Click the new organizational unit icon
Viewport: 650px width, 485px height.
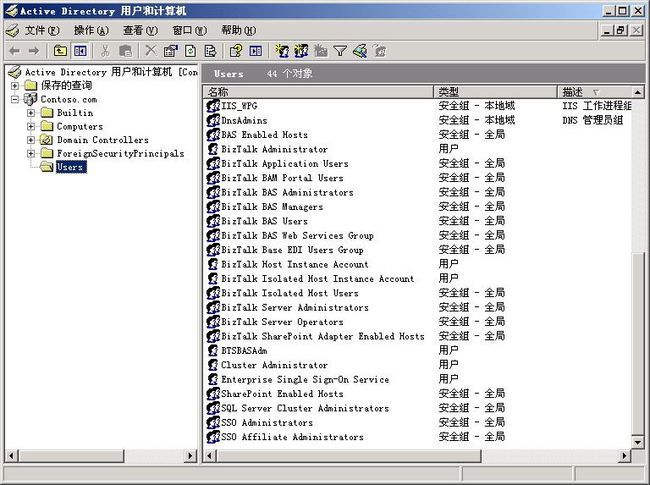click(320, 51)
